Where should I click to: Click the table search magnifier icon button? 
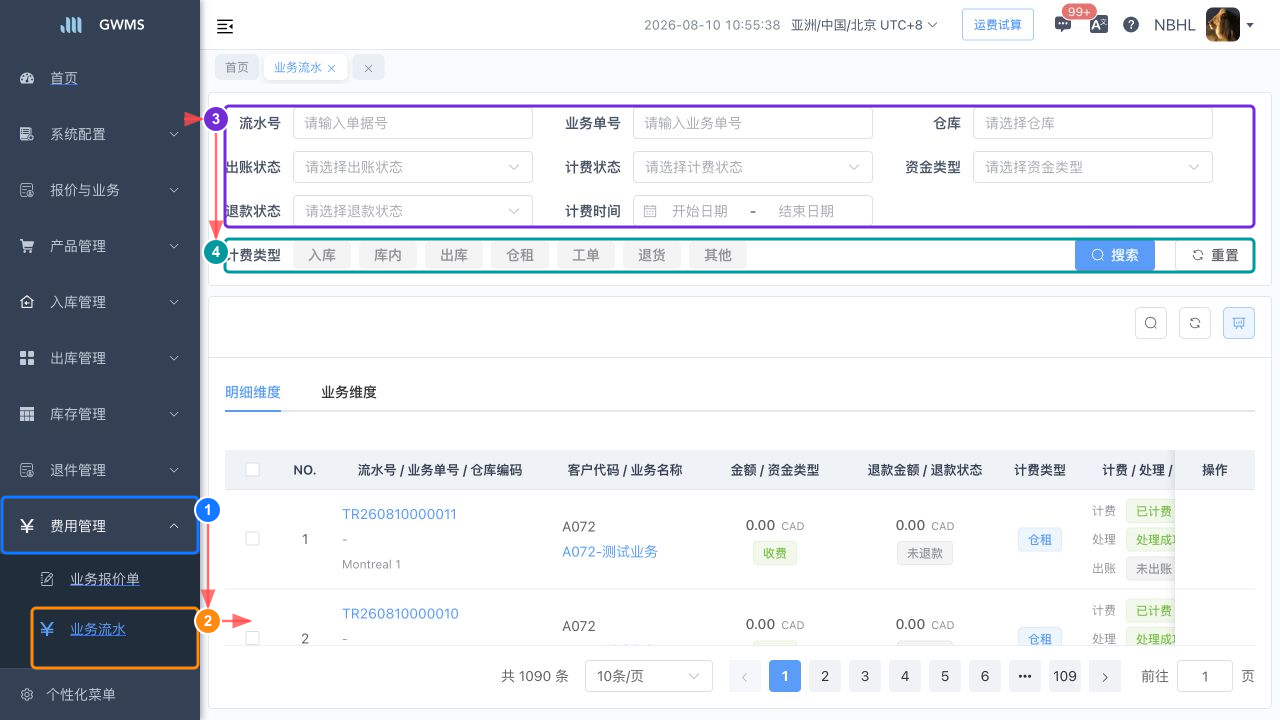click(x=1151, y=323)
